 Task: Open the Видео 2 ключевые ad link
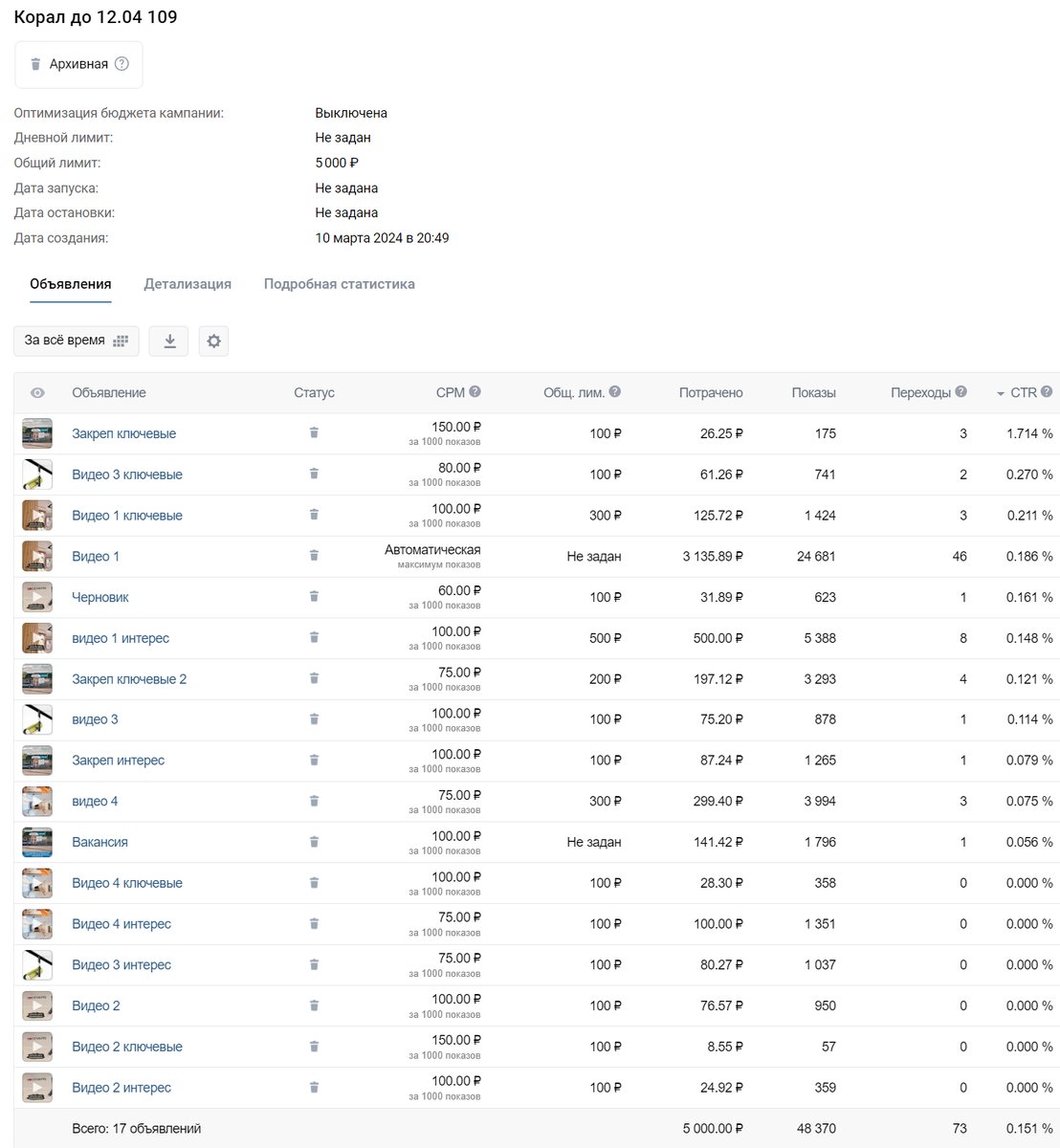tap(127, 1047)
